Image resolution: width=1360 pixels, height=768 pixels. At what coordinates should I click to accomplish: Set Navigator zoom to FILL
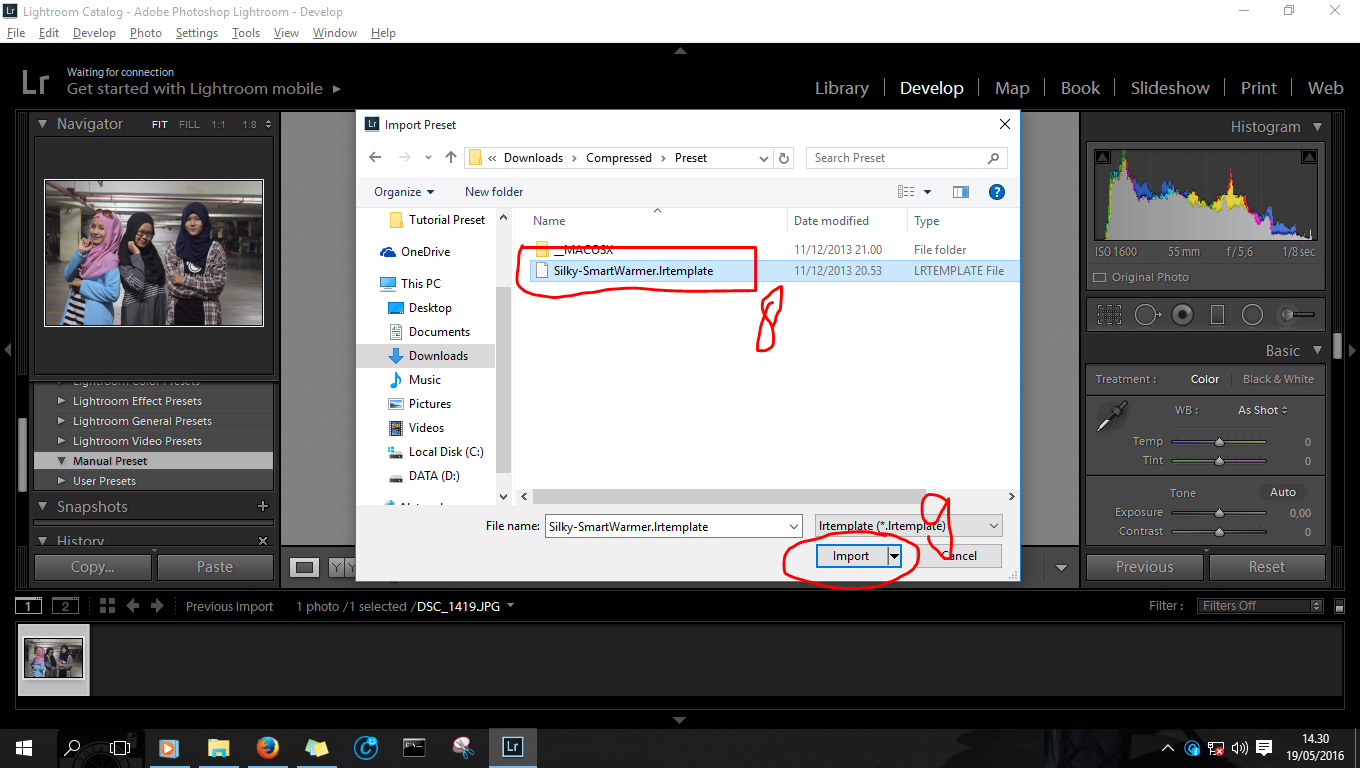coord(189,125)
